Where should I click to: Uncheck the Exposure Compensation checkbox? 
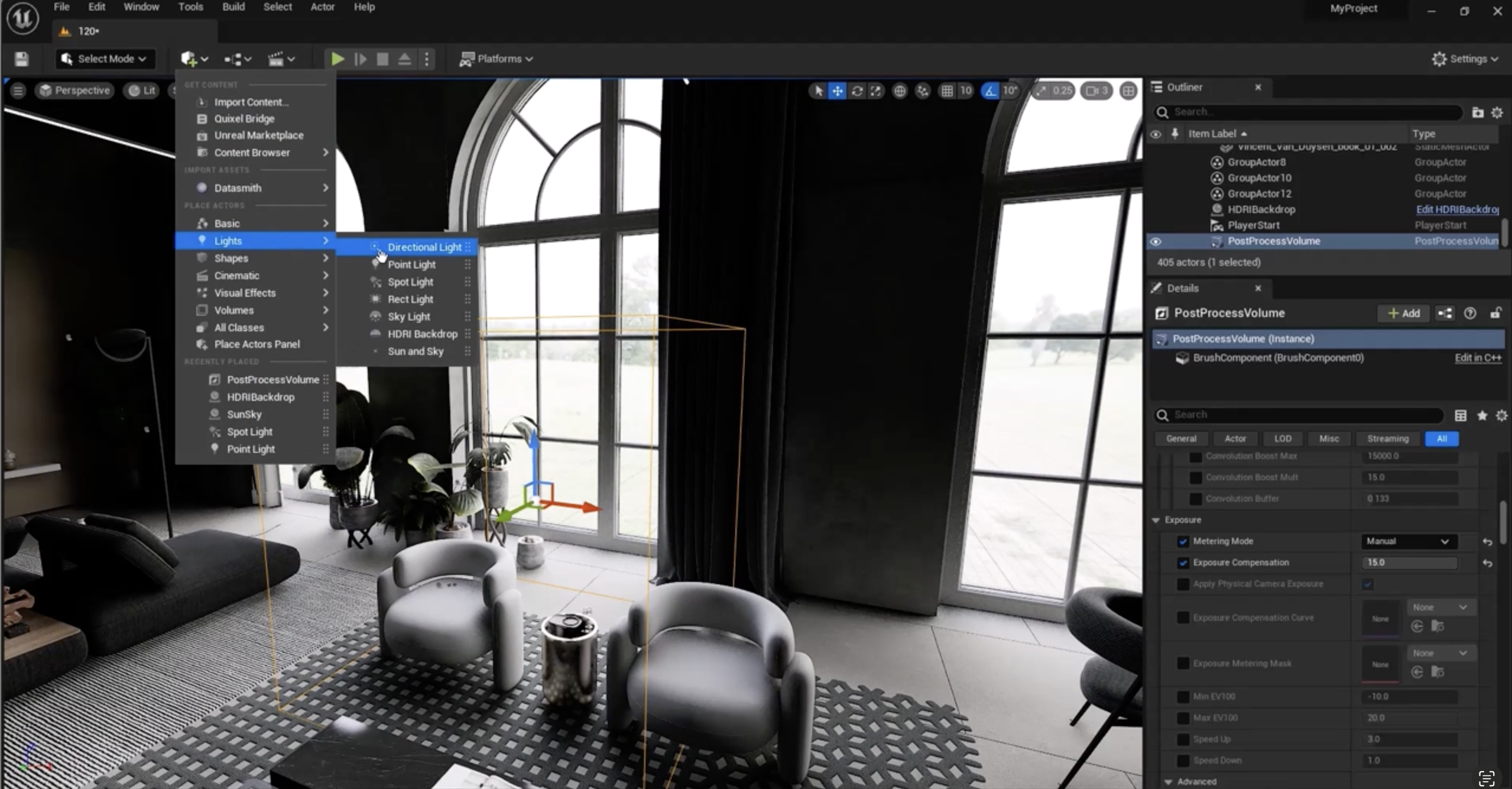[x=1183, y=562]
